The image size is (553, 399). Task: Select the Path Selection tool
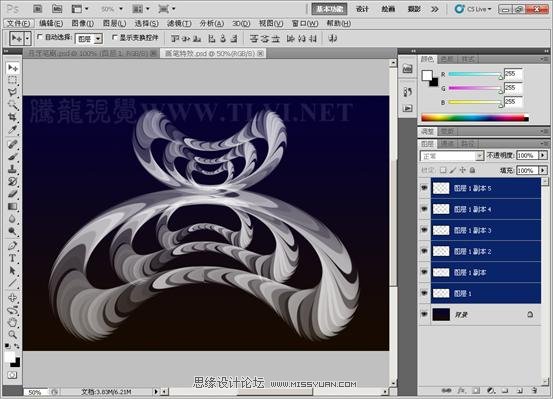[13, 270]
